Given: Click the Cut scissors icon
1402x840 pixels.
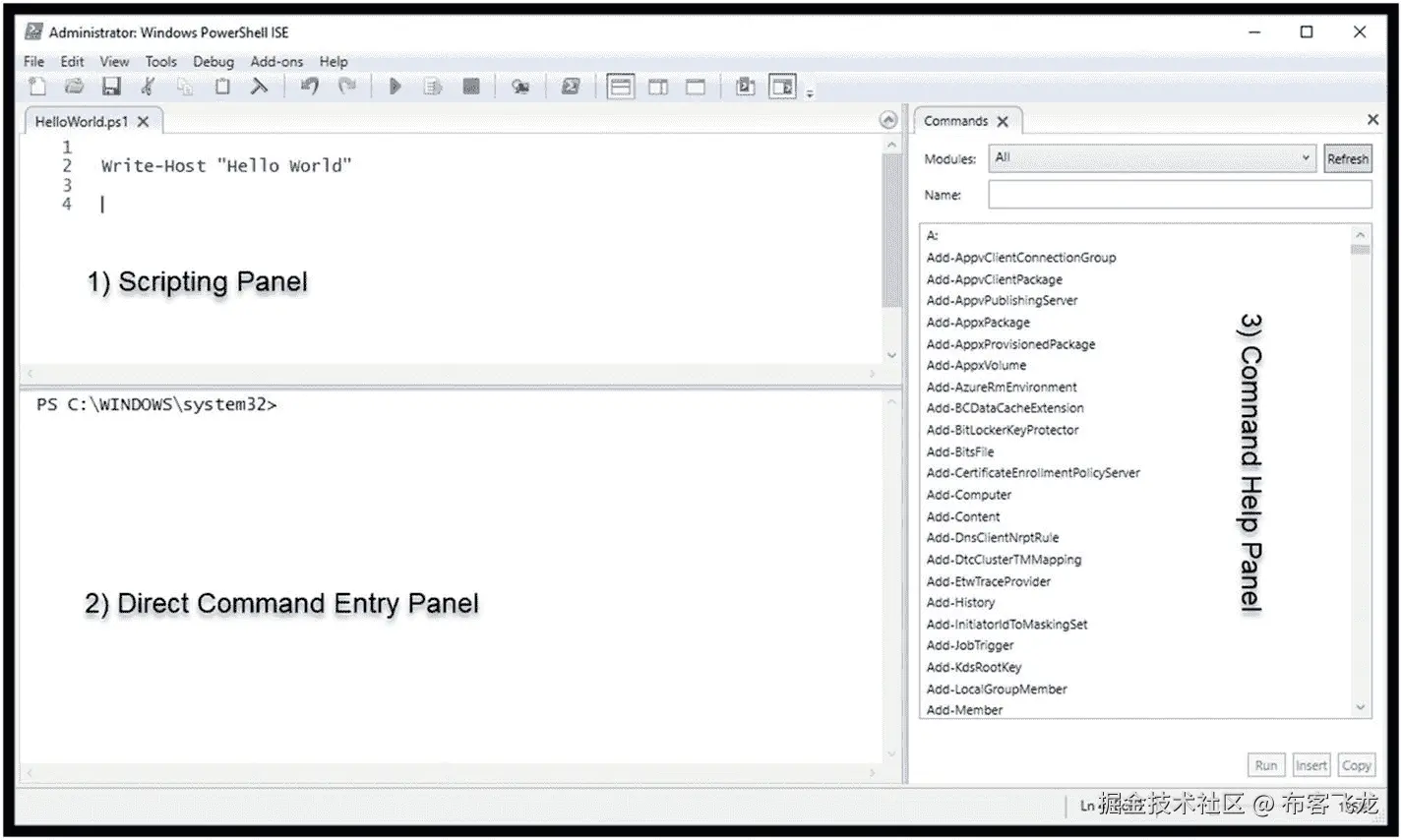Looking at the screenshot, I should [148, 87].
